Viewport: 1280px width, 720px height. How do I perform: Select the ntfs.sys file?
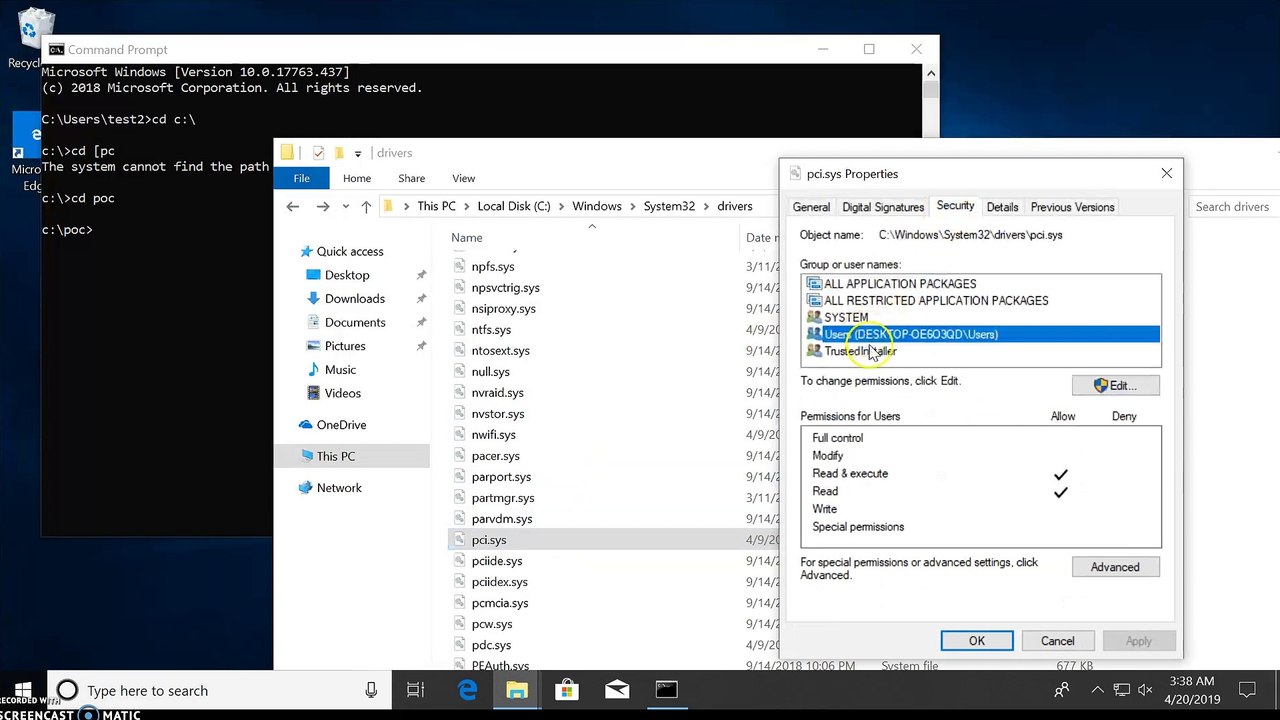tap(491, 330)
